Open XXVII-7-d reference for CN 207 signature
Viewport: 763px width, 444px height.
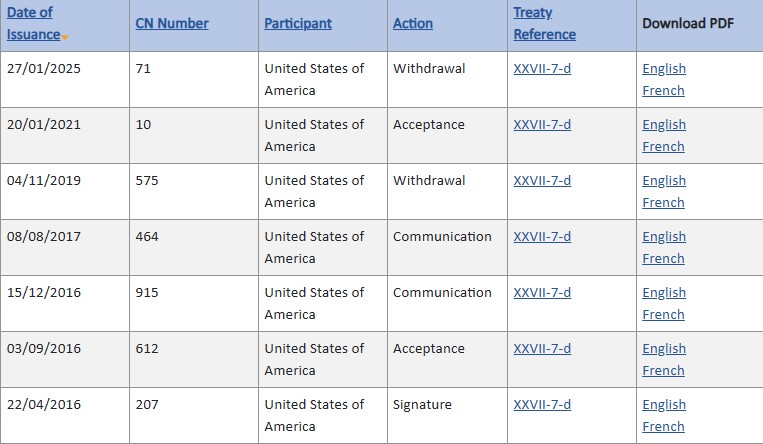[x=542, y=405]
